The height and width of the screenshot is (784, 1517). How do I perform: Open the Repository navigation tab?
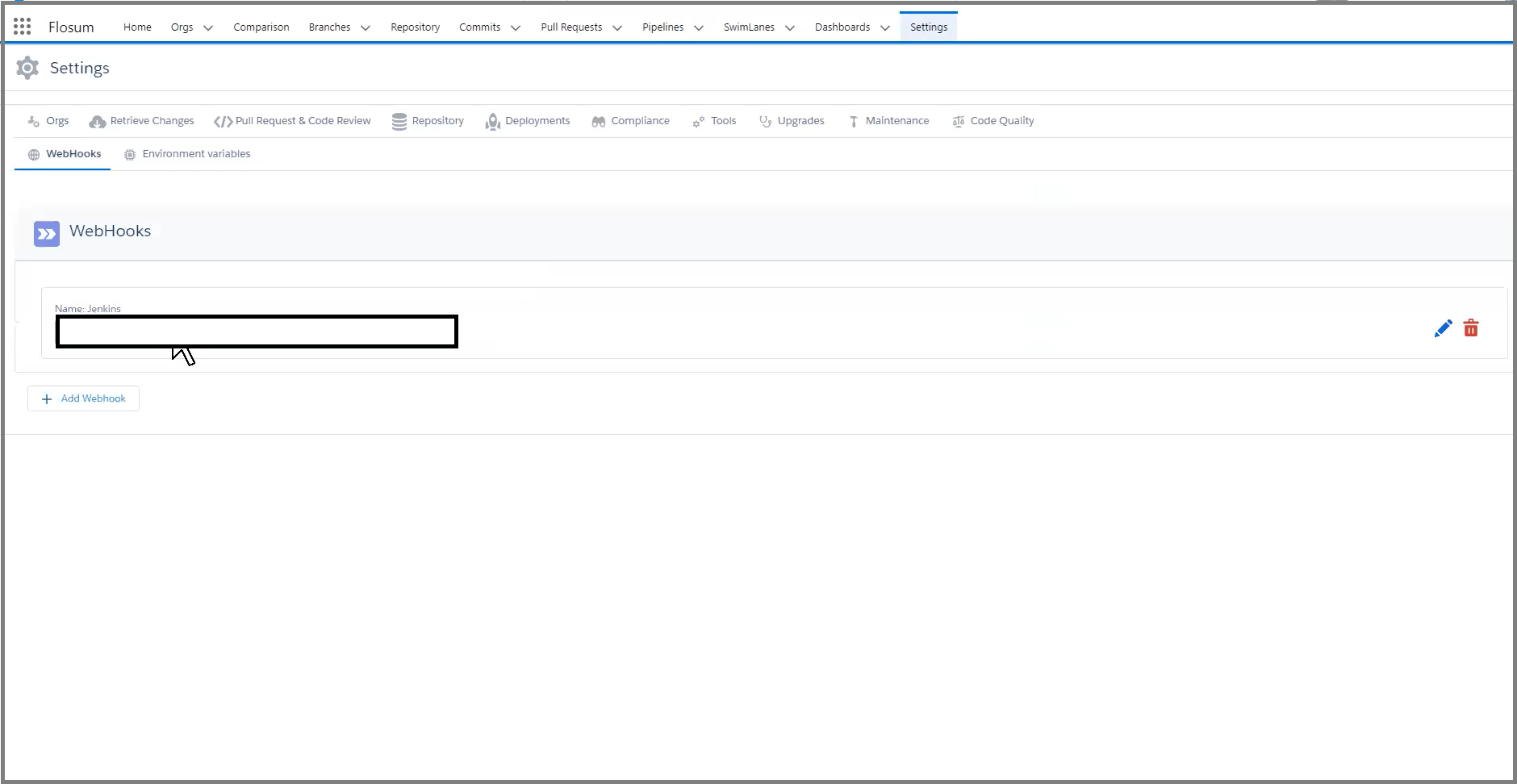[x=416, y=27]
